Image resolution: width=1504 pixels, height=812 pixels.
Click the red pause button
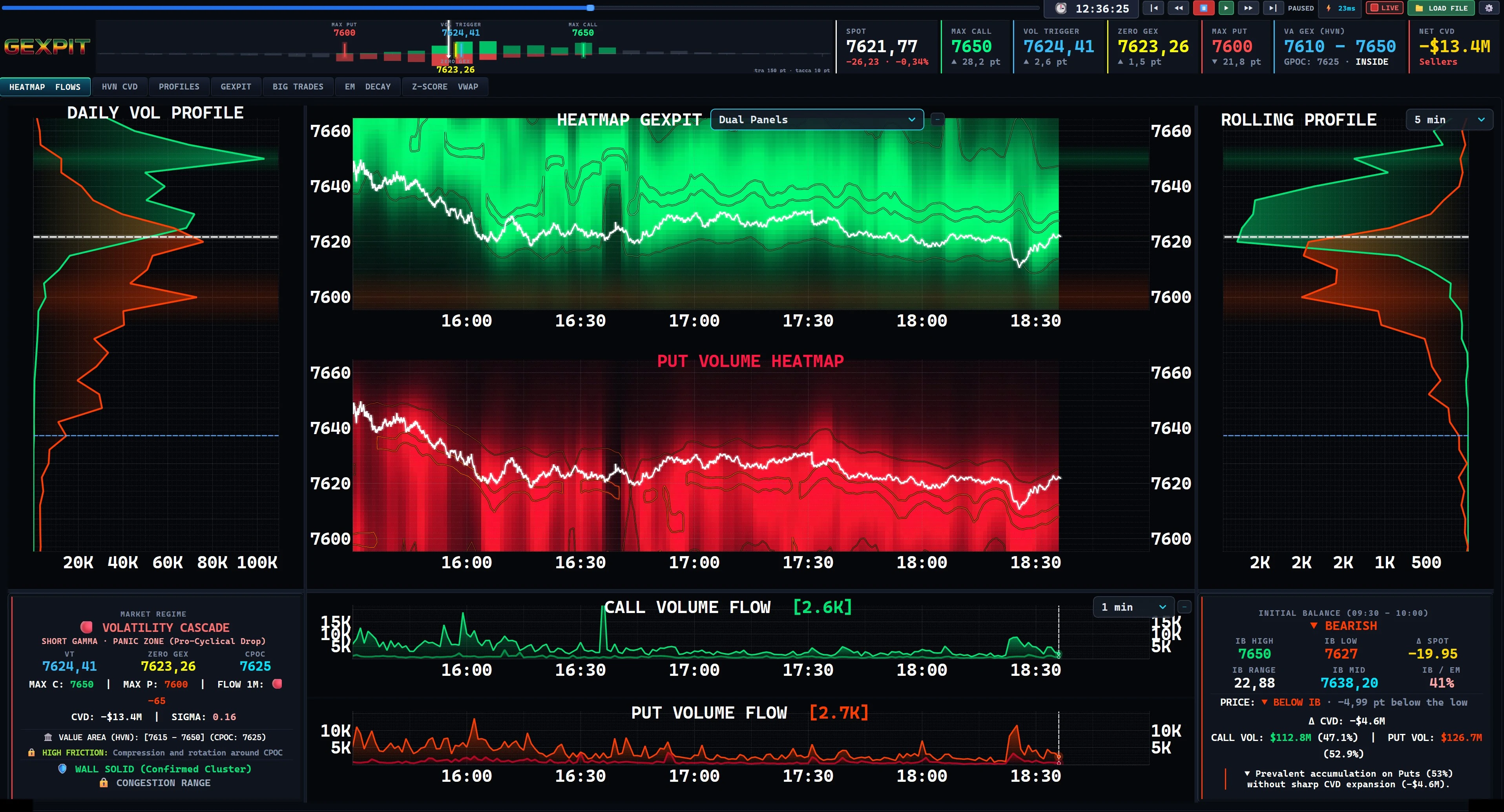(1203, 8)
